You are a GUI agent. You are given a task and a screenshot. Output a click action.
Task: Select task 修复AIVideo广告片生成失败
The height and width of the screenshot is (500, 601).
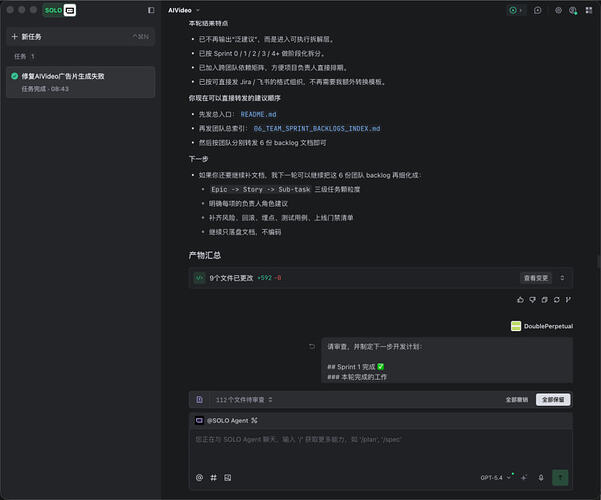pos(80,82)
